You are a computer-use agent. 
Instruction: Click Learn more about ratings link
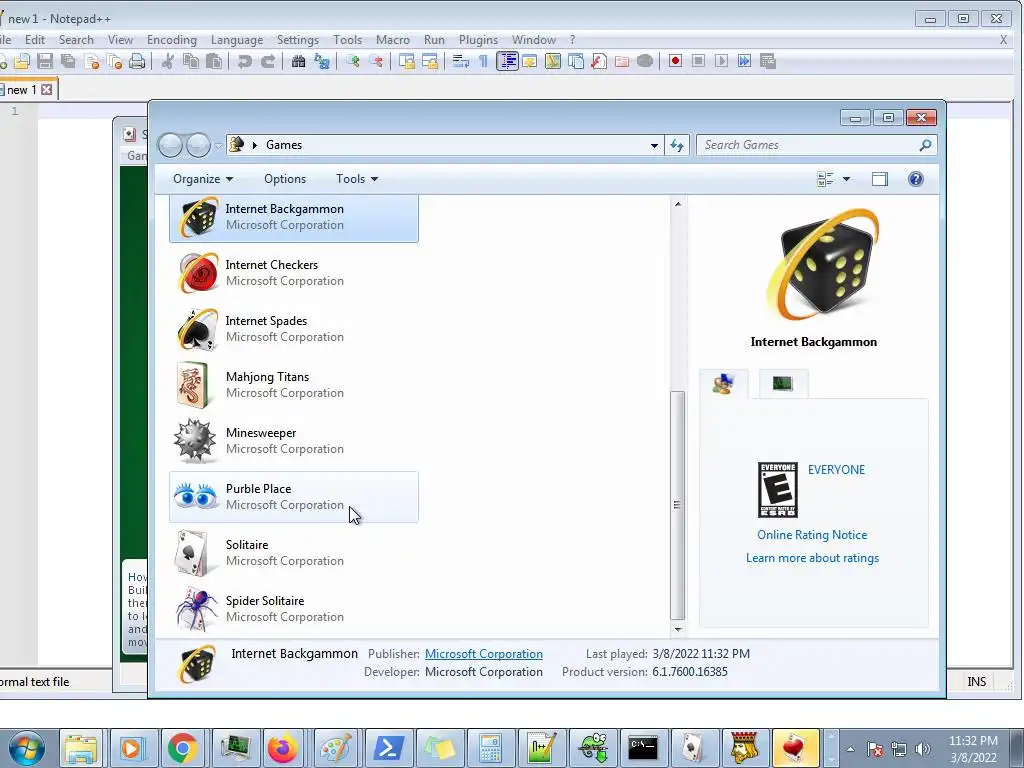click(812, 558)
